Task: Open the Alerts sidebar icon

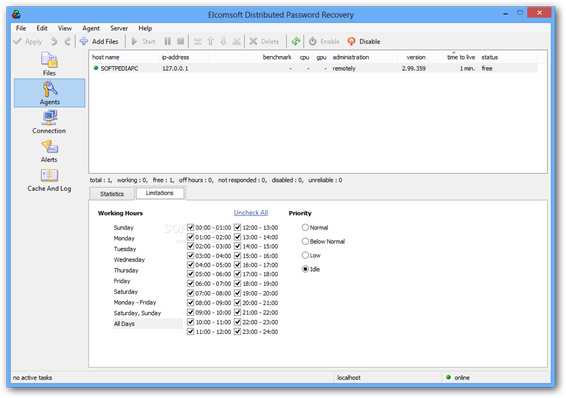Action: point(49,151)
